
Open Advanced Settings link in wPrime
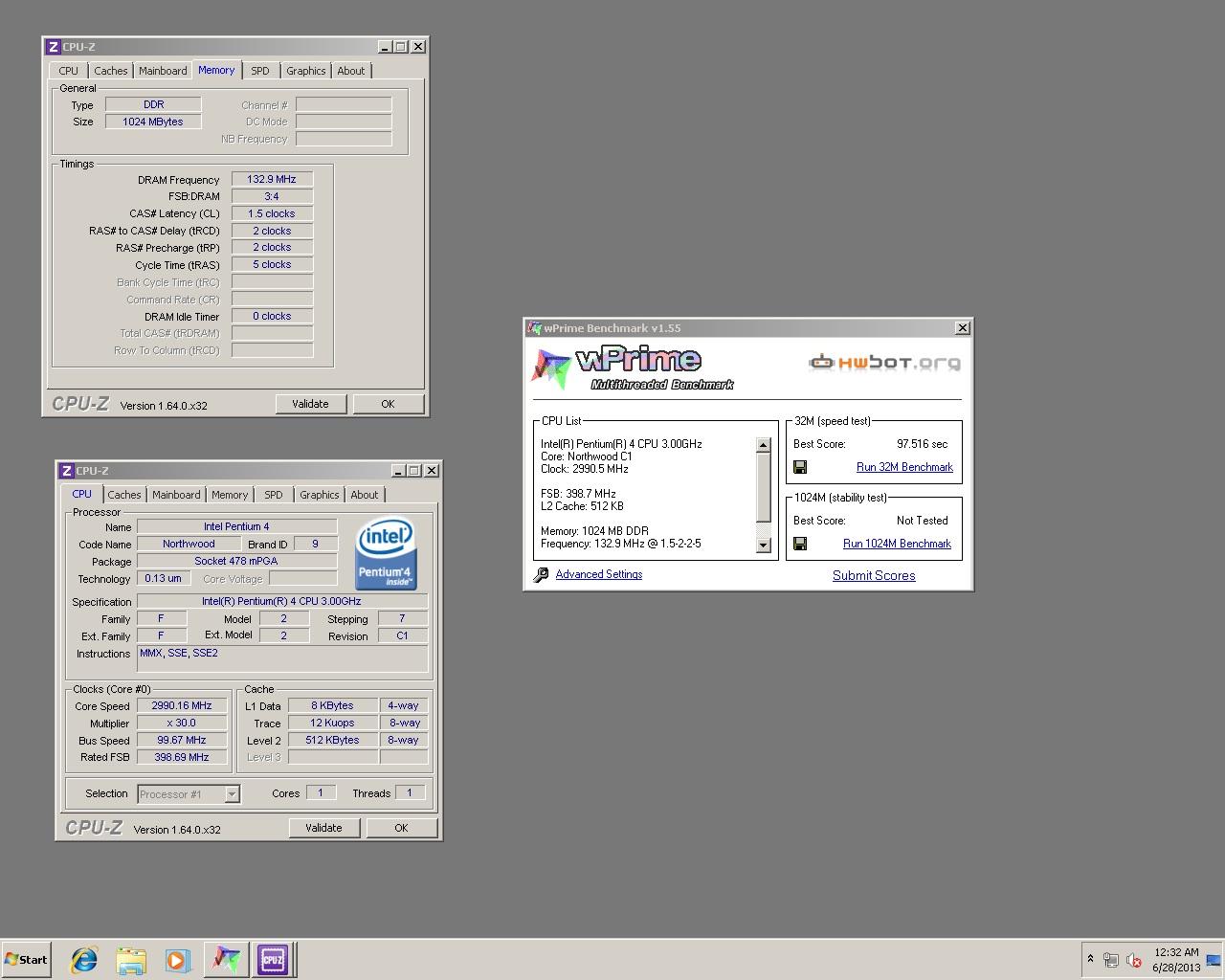pyautogui.click(x=599, y=574)
